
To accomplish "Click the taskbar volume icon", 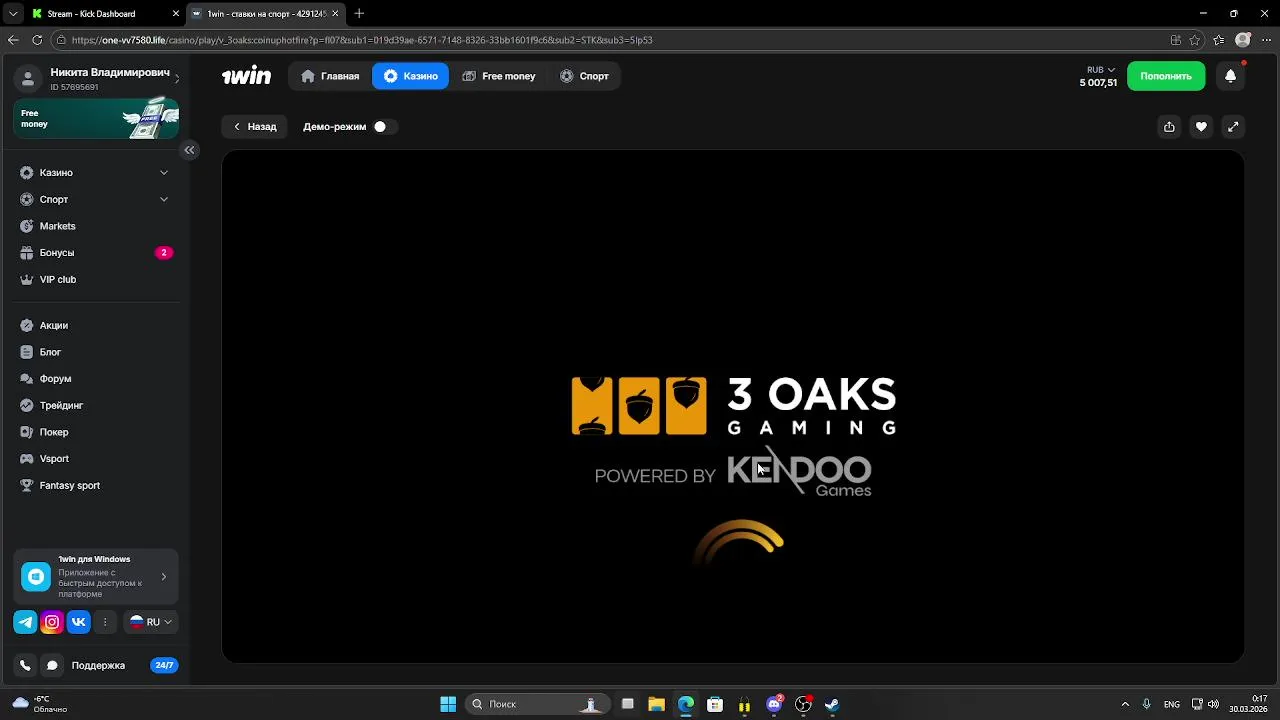I will (1213, 705).
